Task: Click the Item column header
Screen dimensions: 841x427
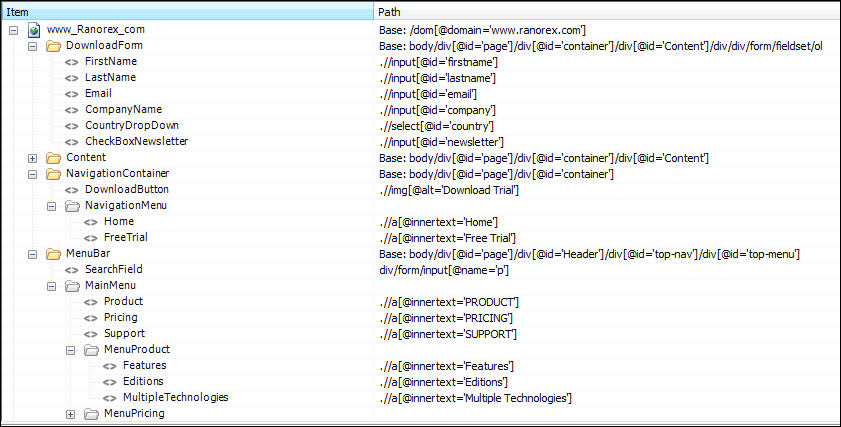Action: [187, 12]
